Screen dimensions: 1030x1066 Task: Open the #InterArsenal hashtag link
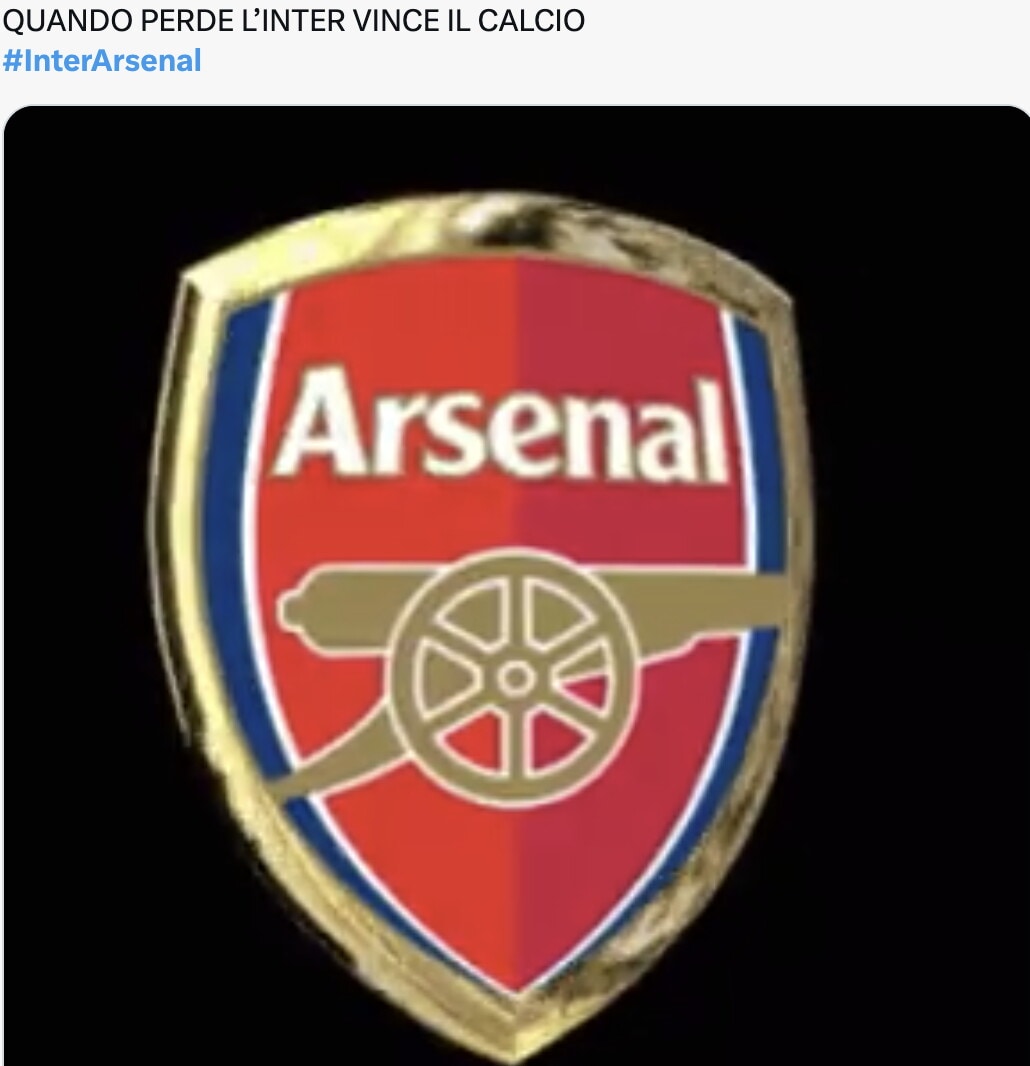point(102,60)
